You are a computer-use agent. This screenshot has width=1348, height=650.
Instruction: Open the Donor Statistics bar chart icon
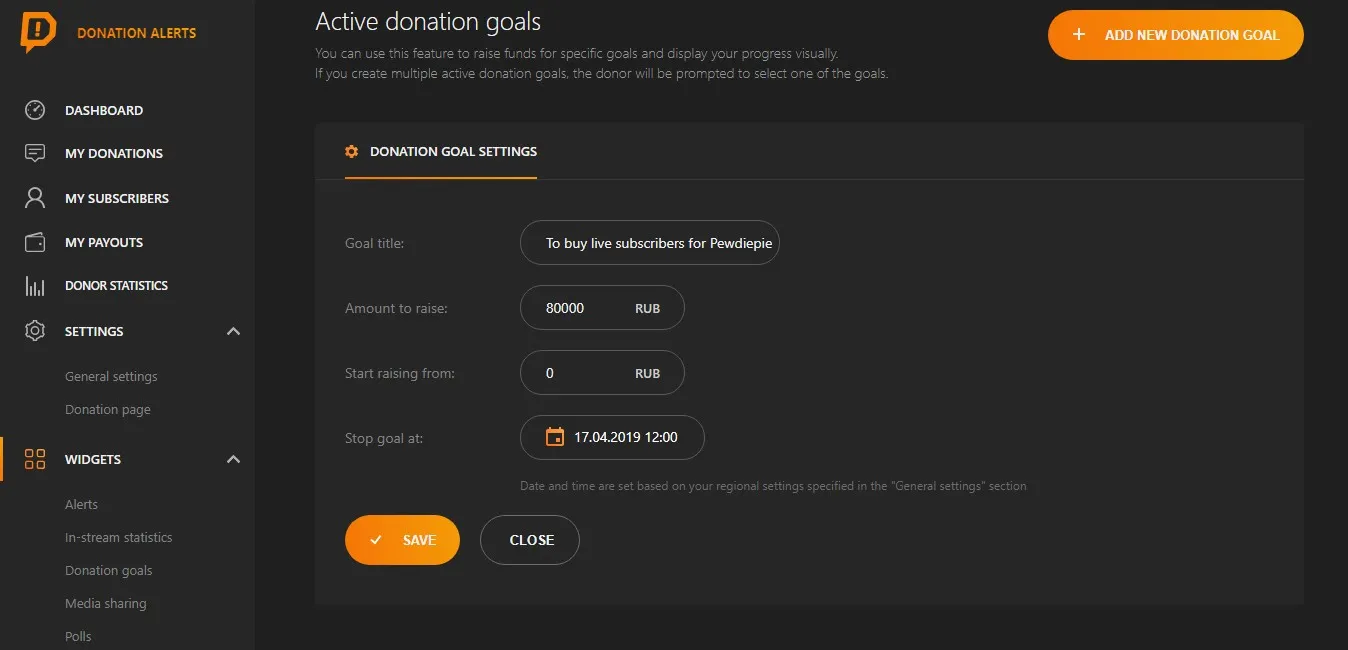(x=35, y=285)
